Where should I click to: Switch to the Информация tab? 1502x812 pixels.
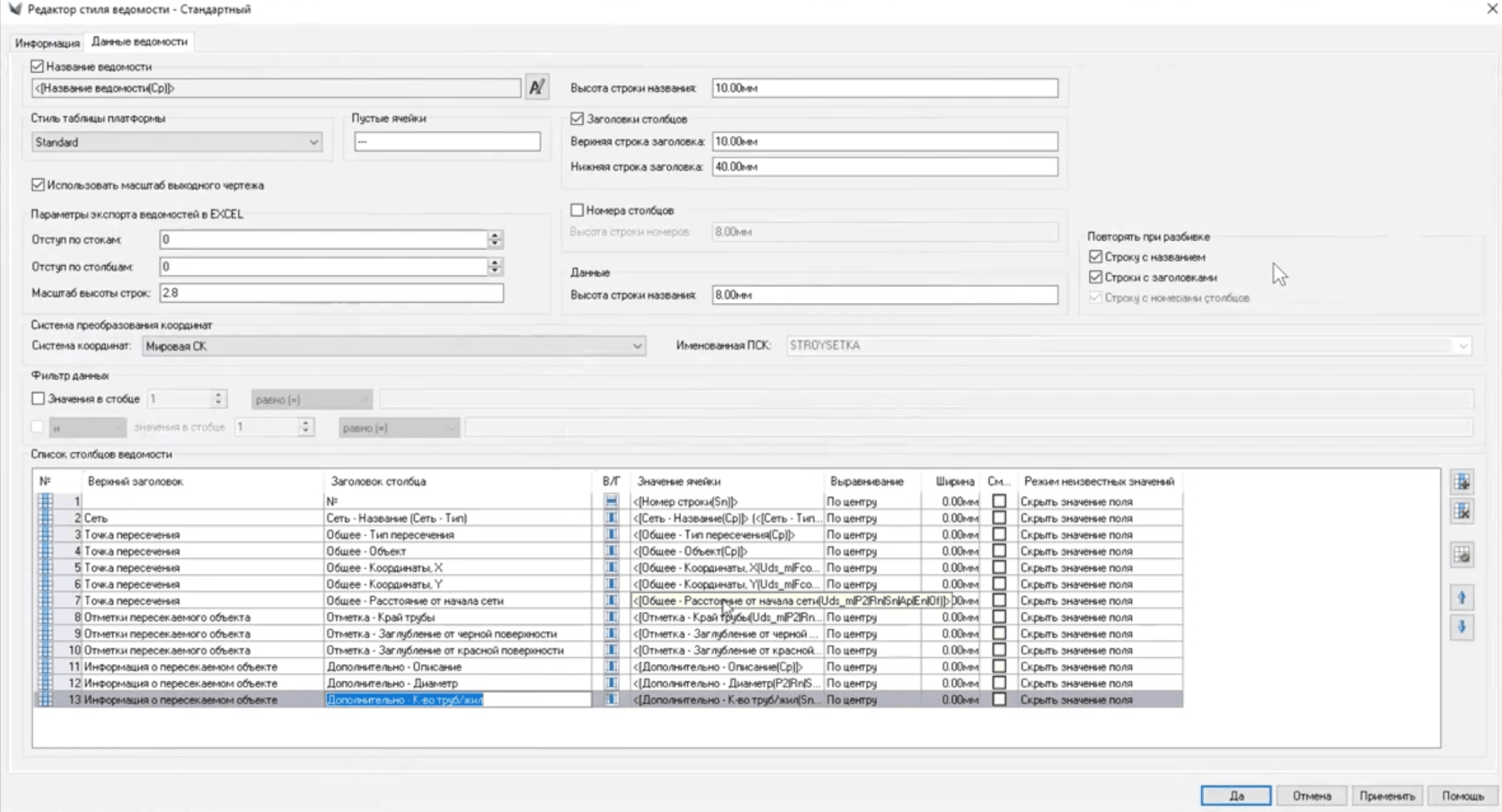coord(47,42)
